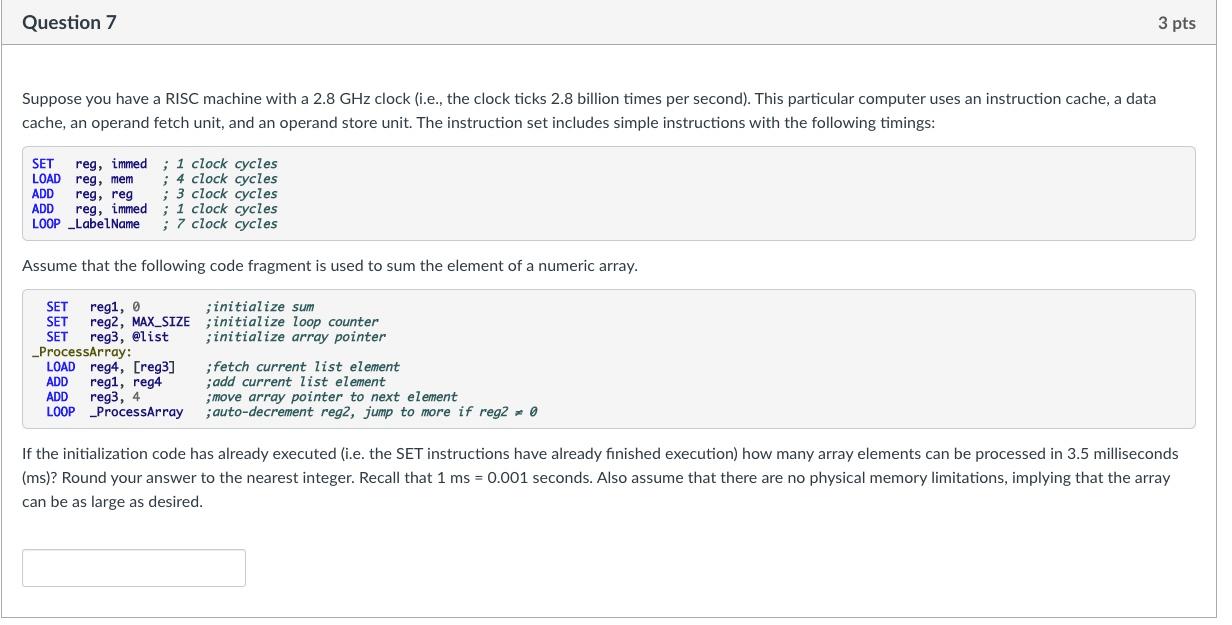Image resolution: width=1232 pixels, height=625 pixels.
Task: Click the "Suppose you have a RISC machine" paragraph
Action: [x=588, y=111]
